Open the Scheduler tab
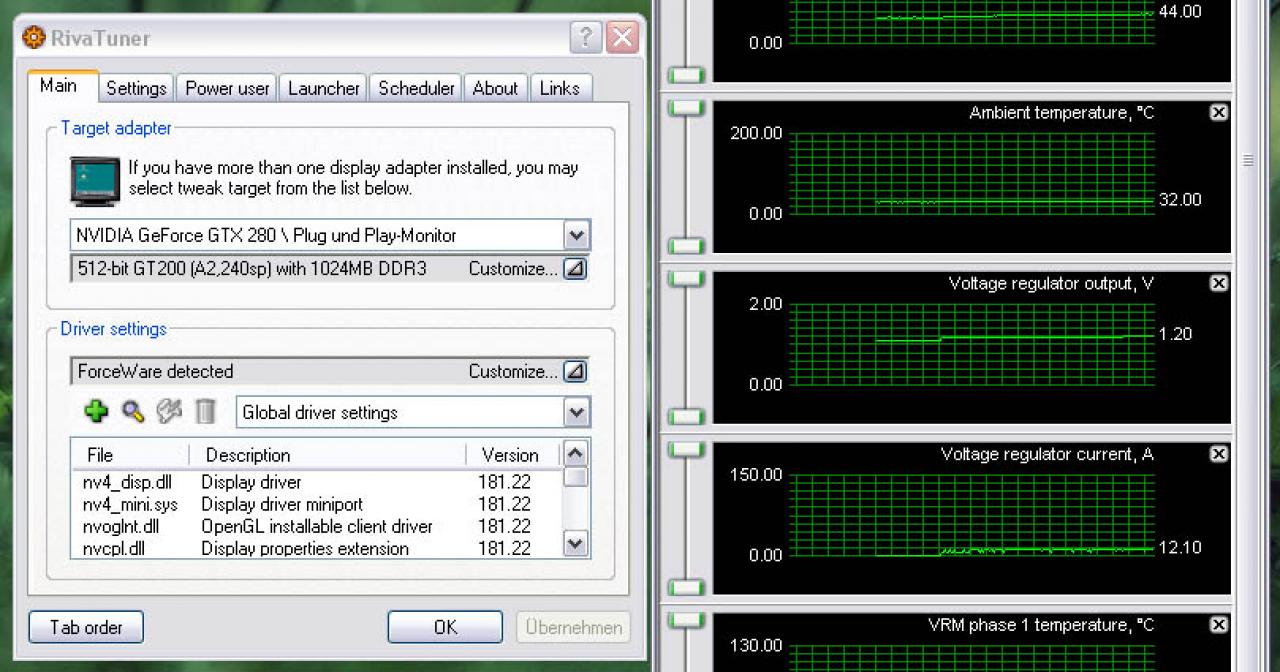The width and height of the screenshot is (1280, 672). (x=416, y=88)
